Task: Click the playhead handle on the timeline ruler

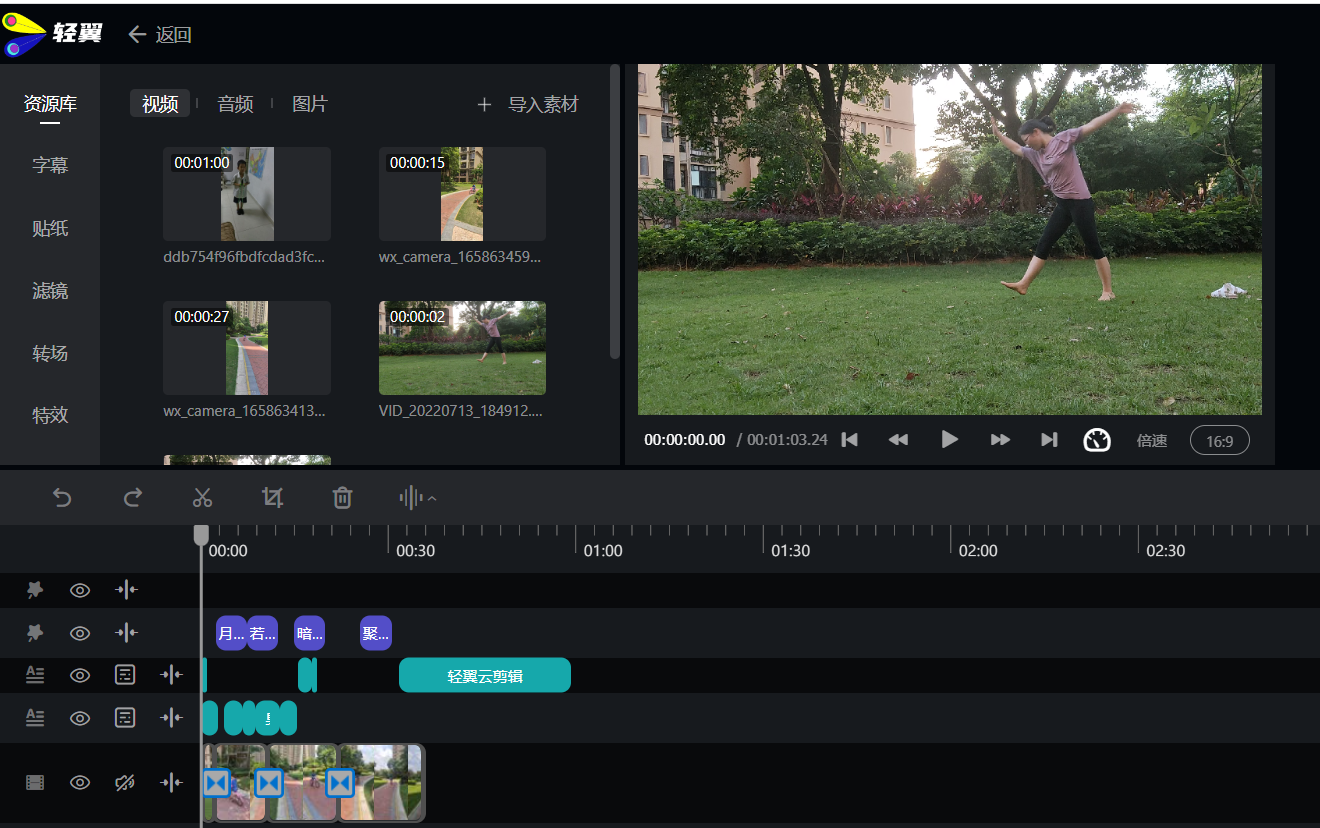Action: 201,535
